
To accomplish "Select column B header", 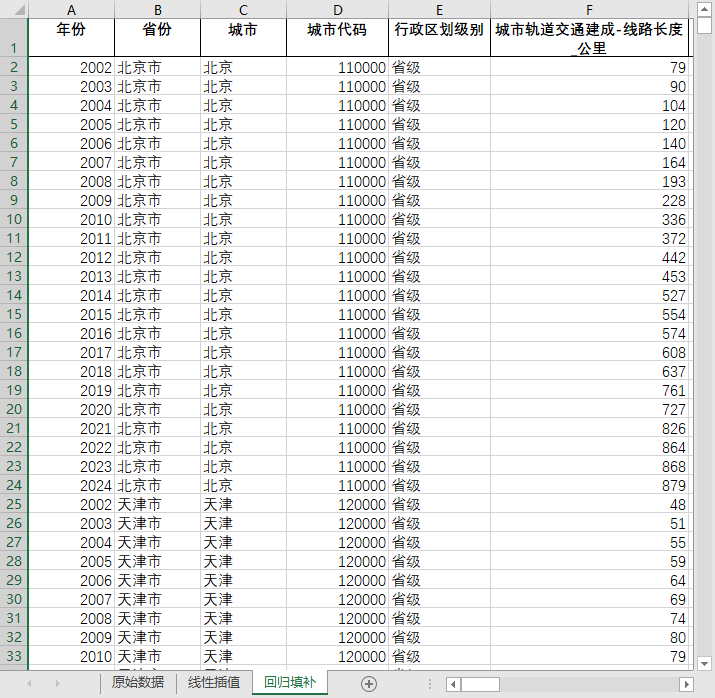I will (x=157, y=10).
